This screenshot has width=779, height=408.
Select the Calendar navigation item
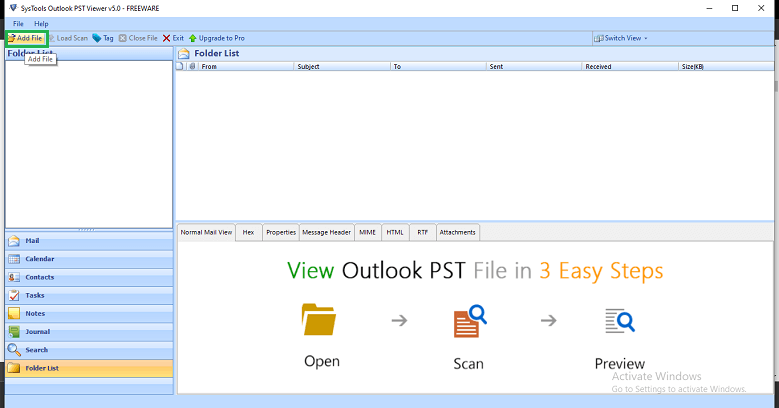pyautogui.click(x=89, y=259)
